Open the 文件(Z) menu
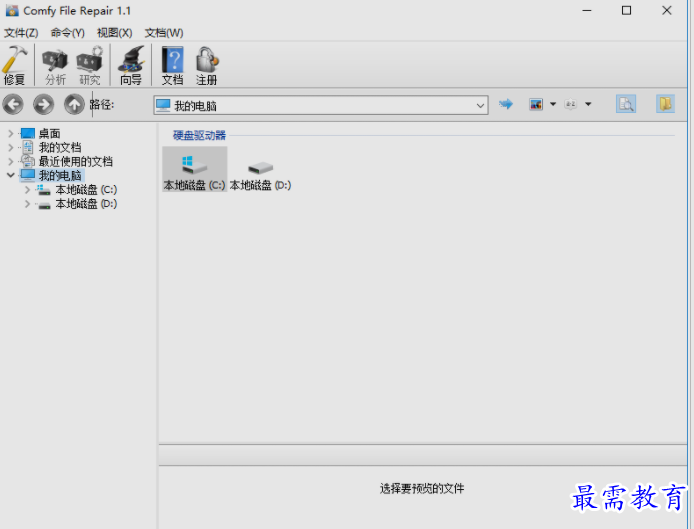The image size is (694, 529). [21, 33]
